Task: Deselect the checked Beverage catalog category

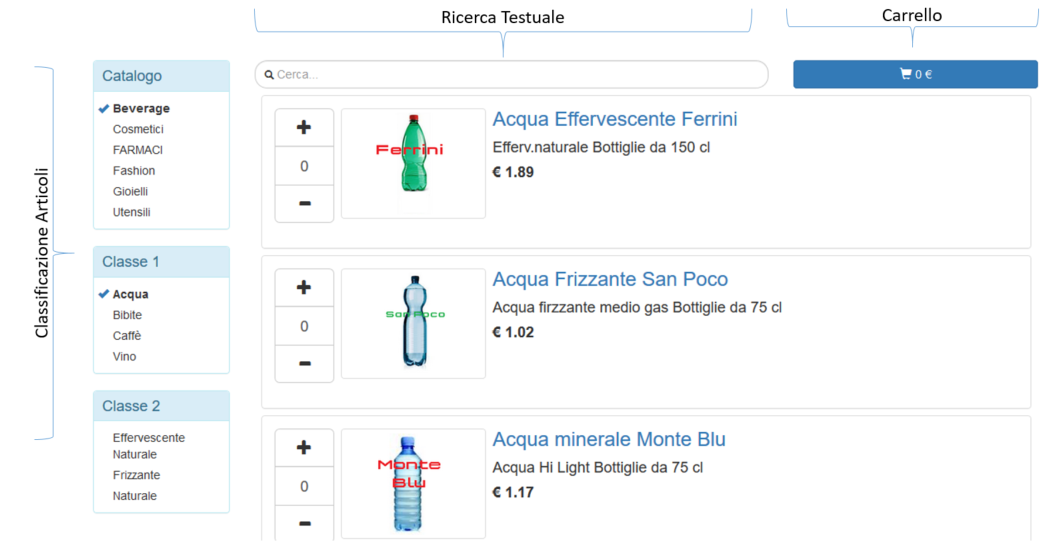Action: coord(140,108)
